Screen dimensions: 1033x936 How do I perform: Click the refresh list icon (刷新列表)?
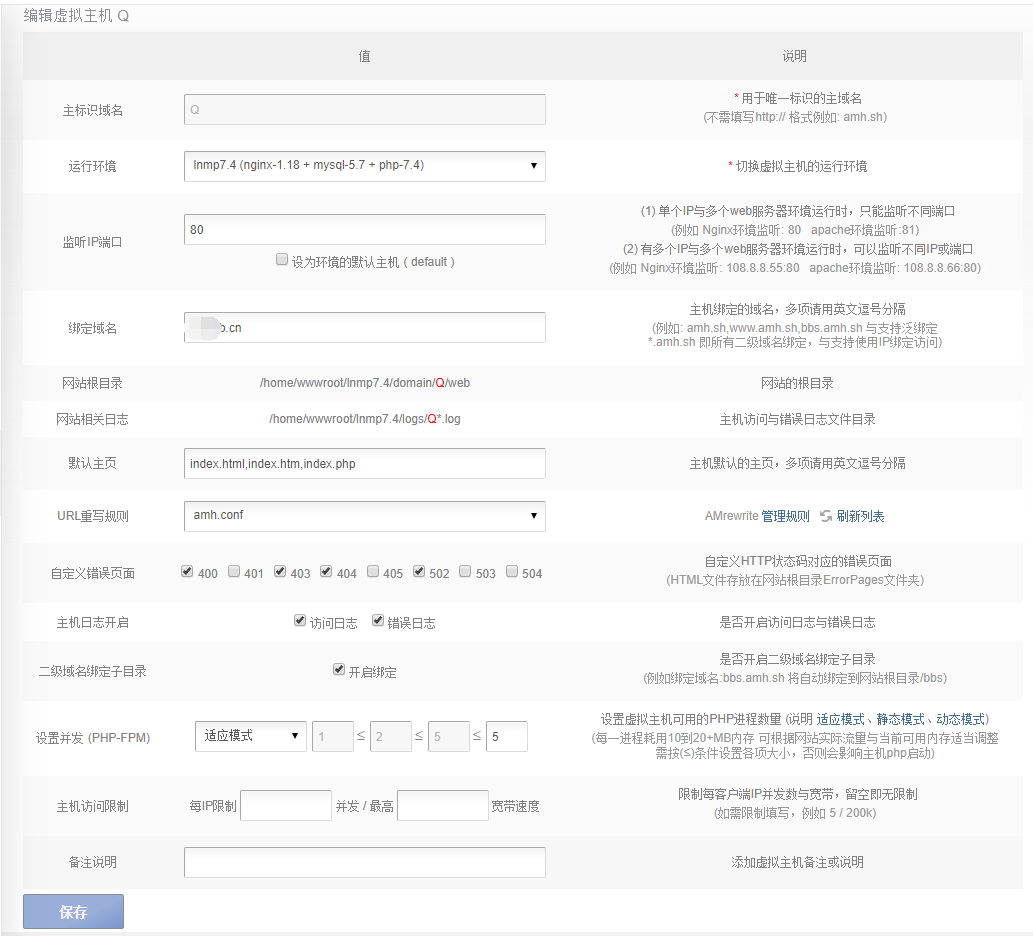826,516
